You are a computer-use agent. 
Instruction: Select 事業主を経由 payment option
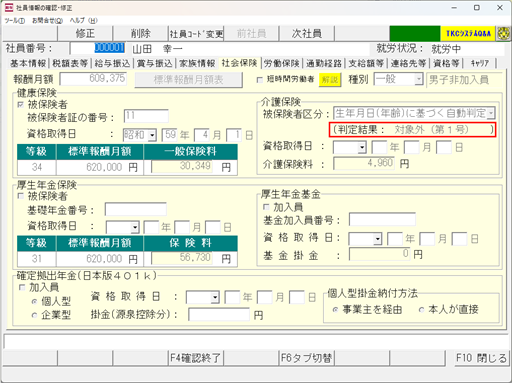coord(335,310)
